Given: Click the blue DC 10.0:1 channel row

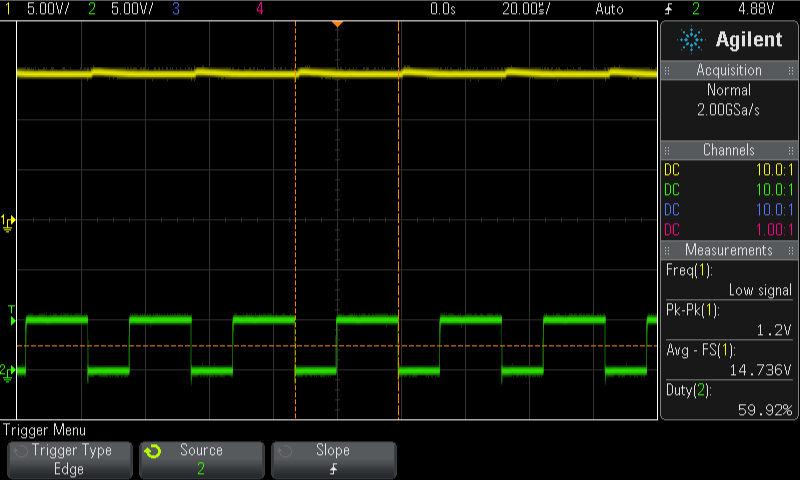Looking at the screenshot, I should tap(729, 210).
